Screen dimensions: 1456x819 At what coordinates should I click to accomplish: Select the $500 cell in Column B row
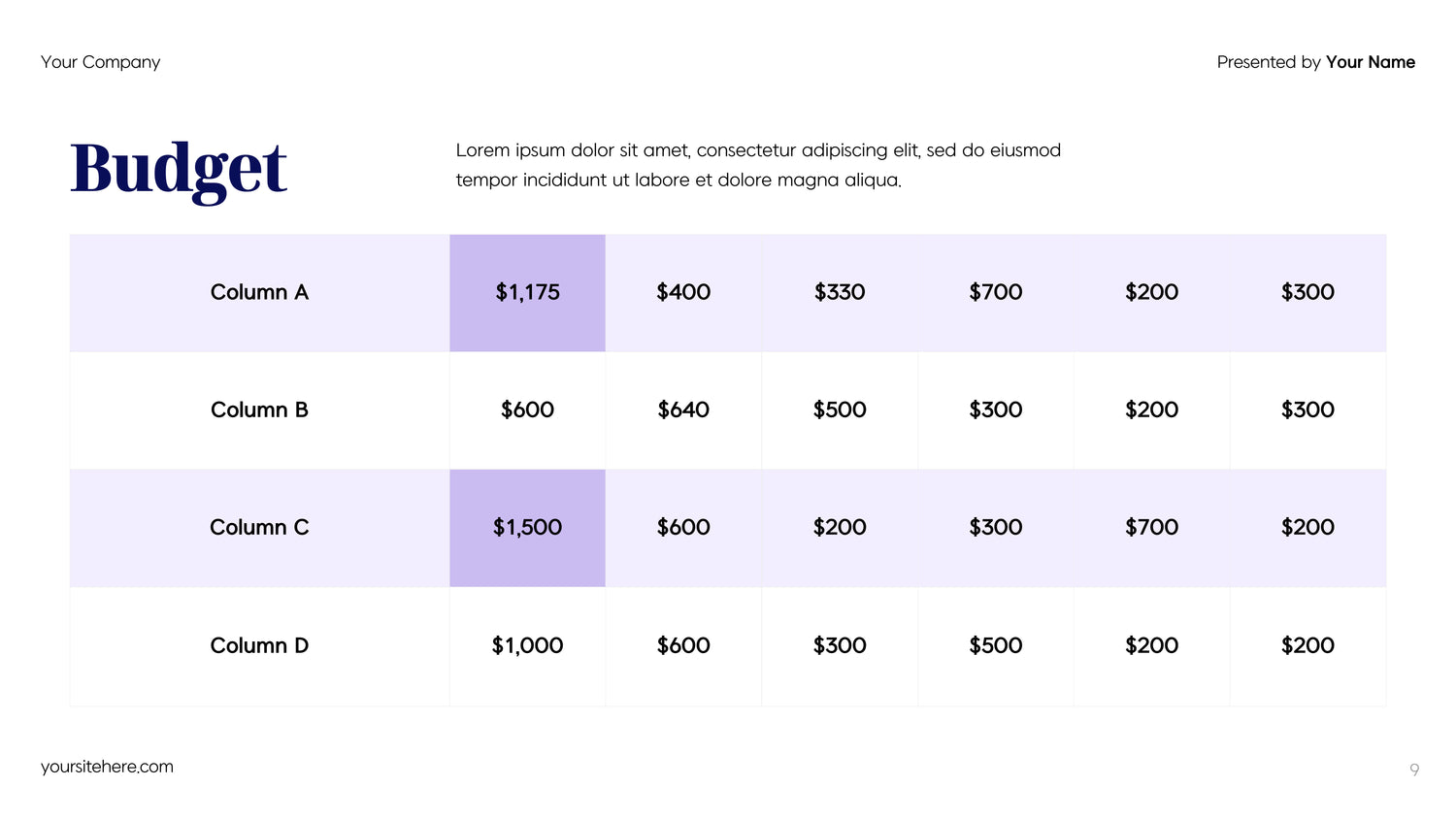[840, 409]
